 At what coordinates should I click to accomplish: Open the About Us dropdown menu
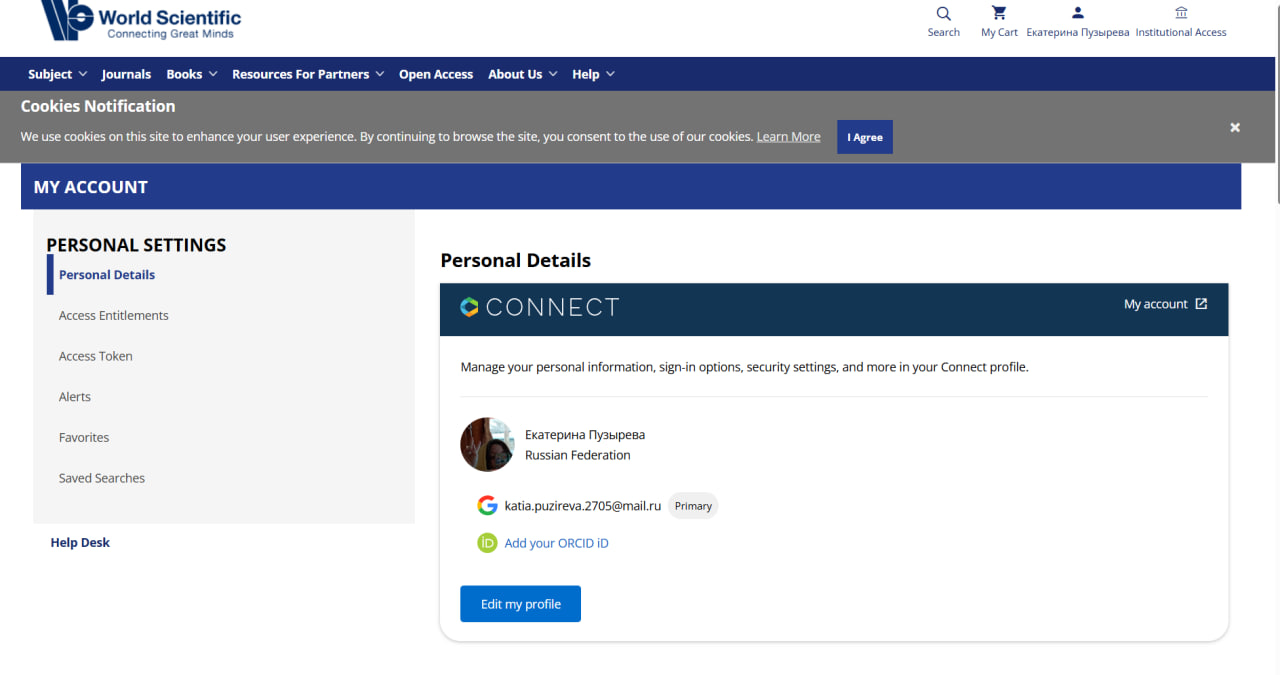click(522, 74)
